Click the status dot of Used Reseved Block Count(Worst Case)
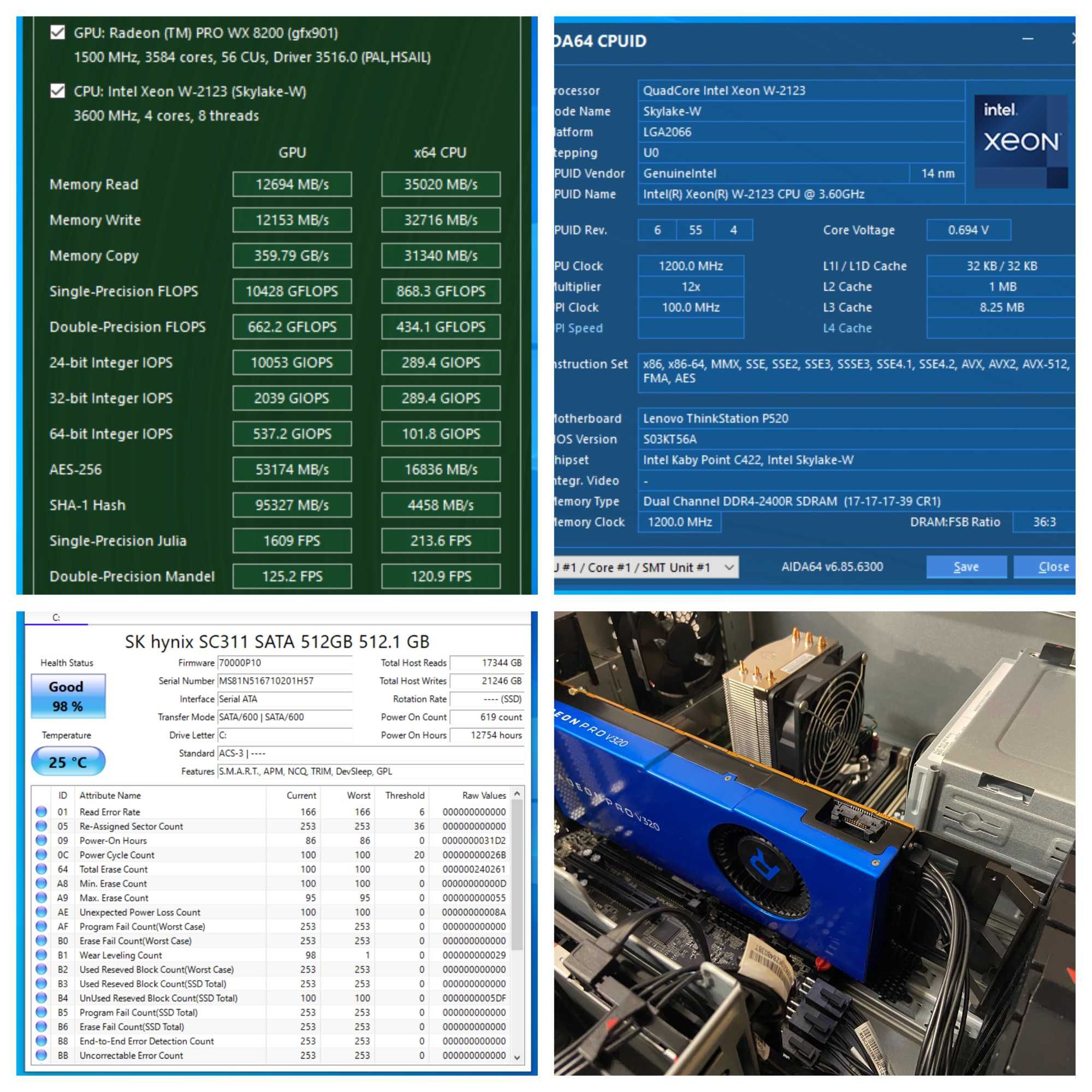Viewport: 1092px width, 1092px height. [x=41, y=969]
